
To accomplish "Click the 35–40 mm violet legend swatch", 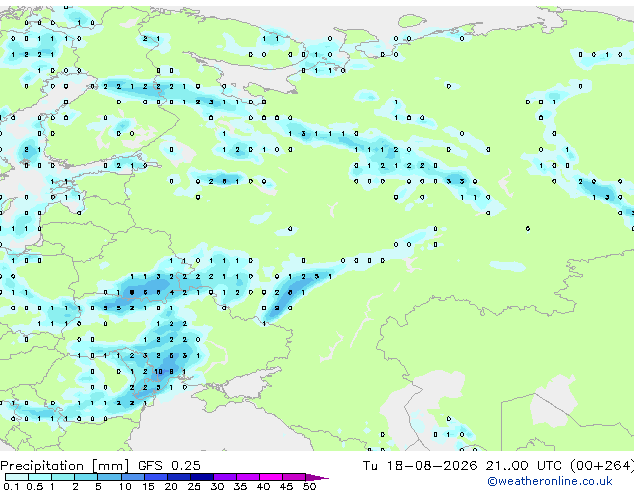I will tap(247, 477).
